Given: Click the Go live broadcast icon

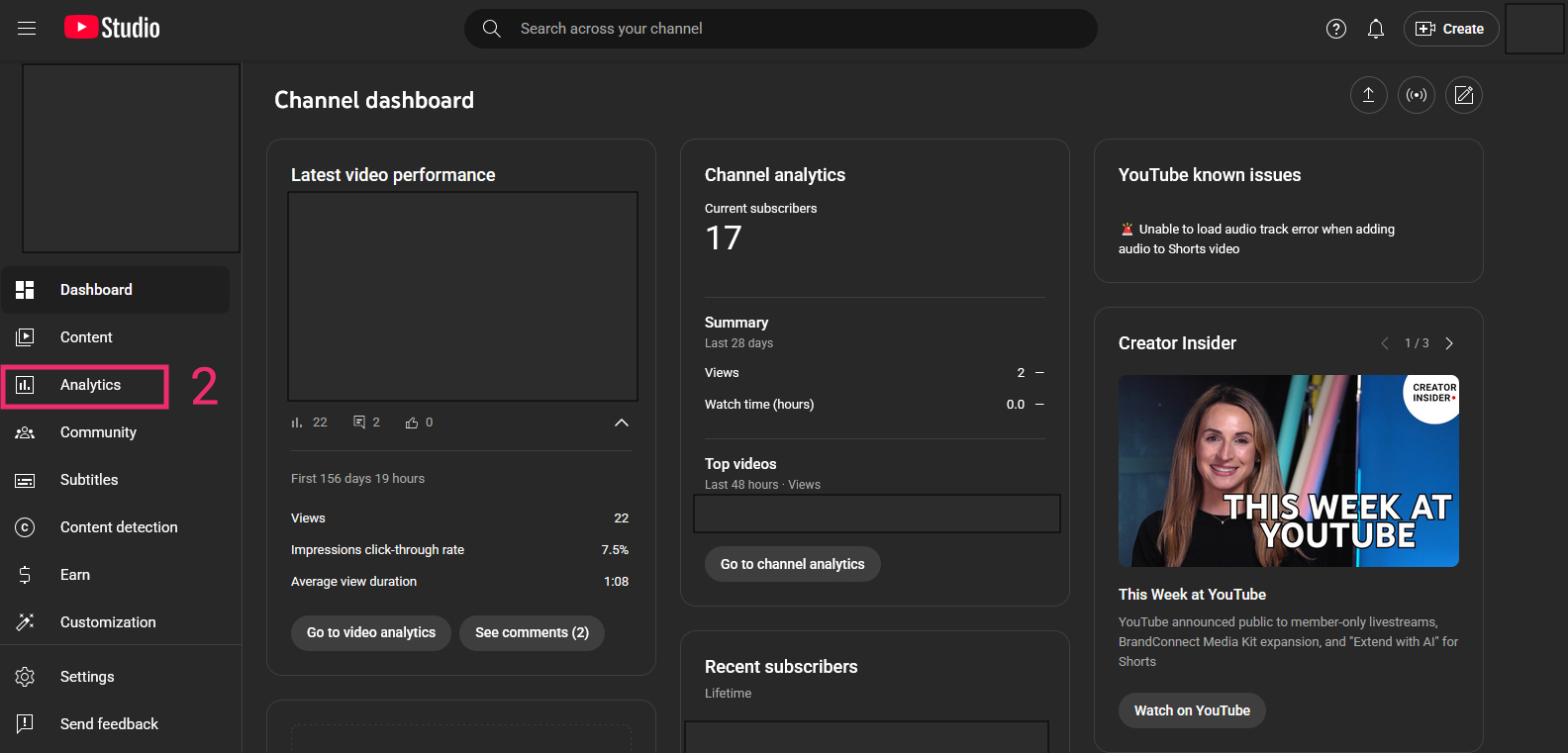Looking at the screenshot, I should pos(1416,95).
